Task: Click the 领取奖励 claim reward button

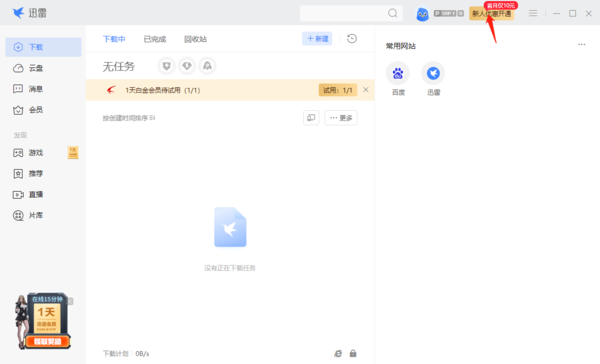Action: tap(47, 341)
